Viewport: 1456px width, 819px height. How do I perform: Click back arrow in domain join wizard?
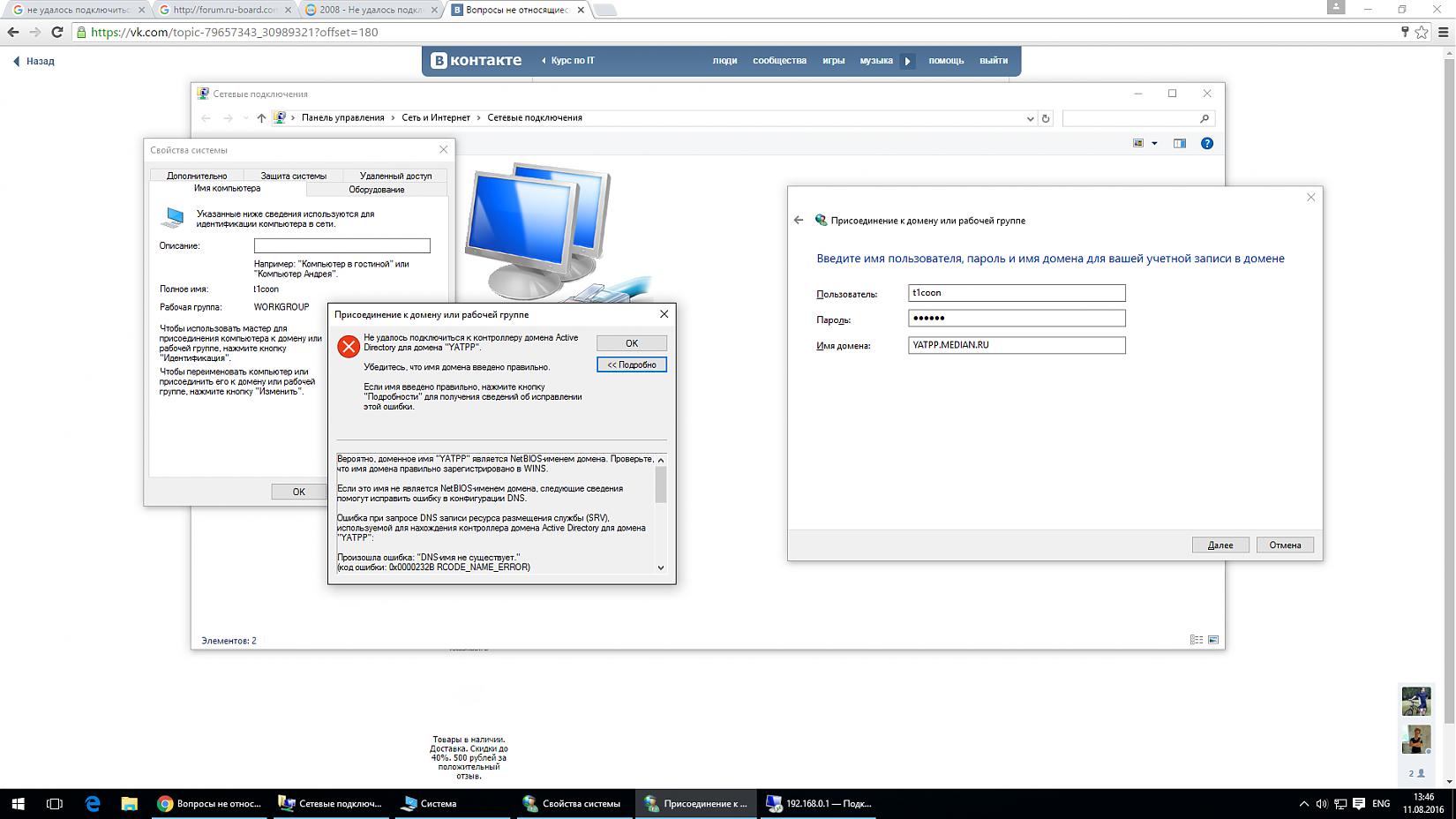point(799,220)
